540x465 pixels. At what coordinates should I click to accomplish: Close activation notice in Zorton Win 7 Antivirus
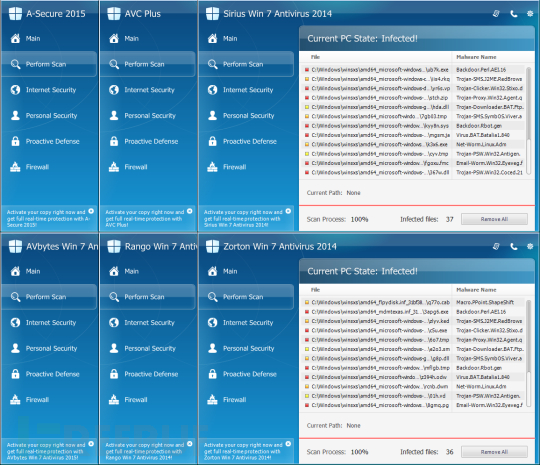288,444
